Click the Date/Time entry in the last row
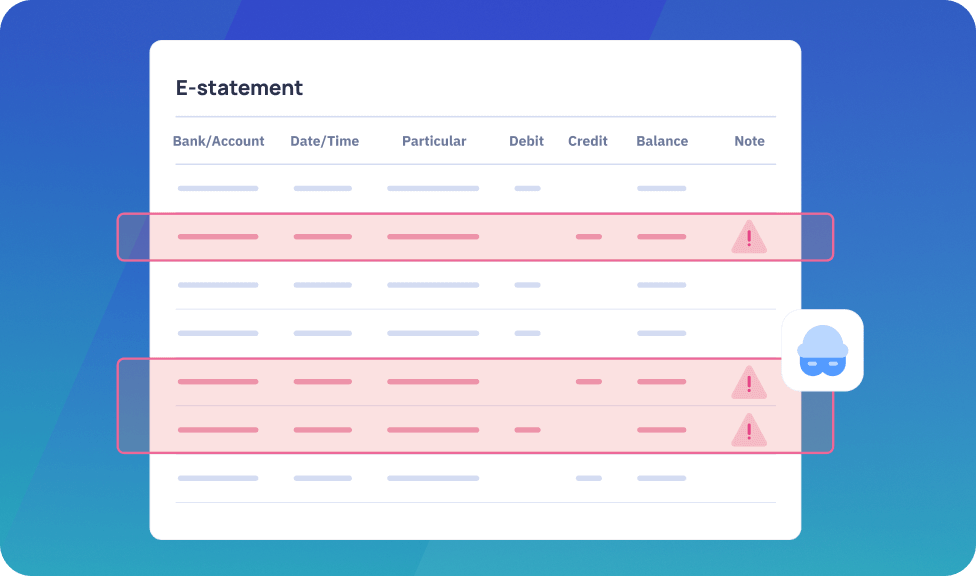 coord(323,478)
